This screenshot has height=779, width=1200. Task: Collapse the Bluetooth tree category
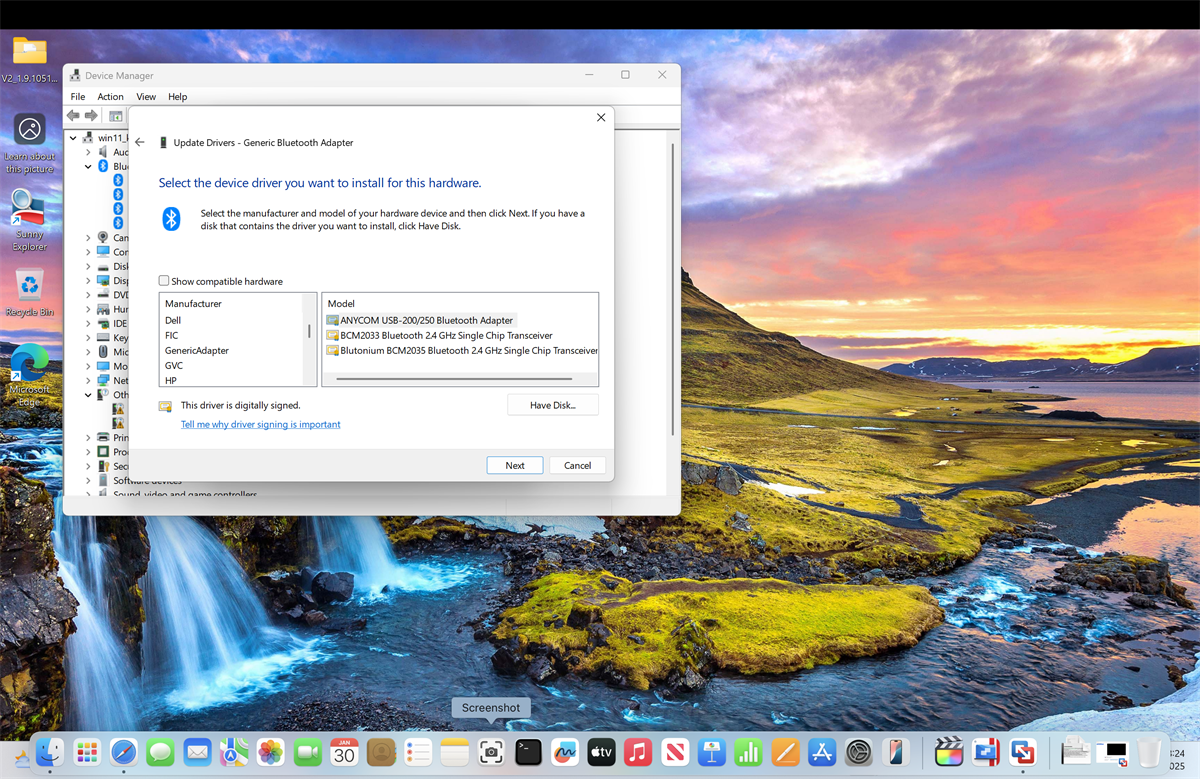88,167
